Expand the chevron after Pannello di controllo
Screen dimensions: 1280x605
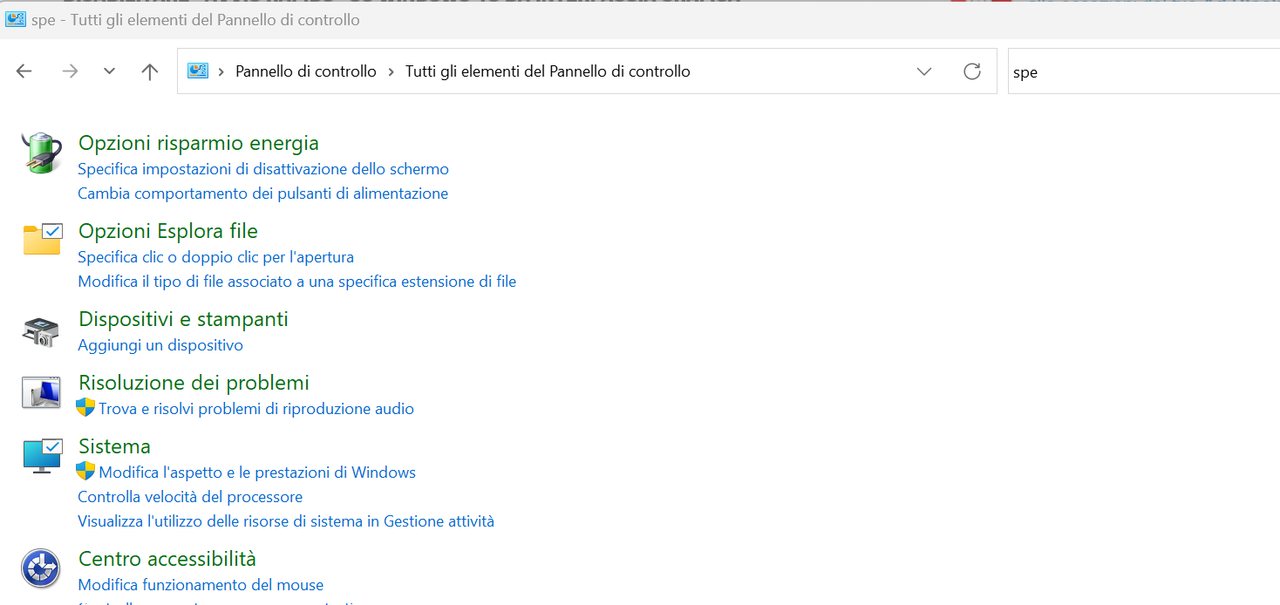coord(391,71)
